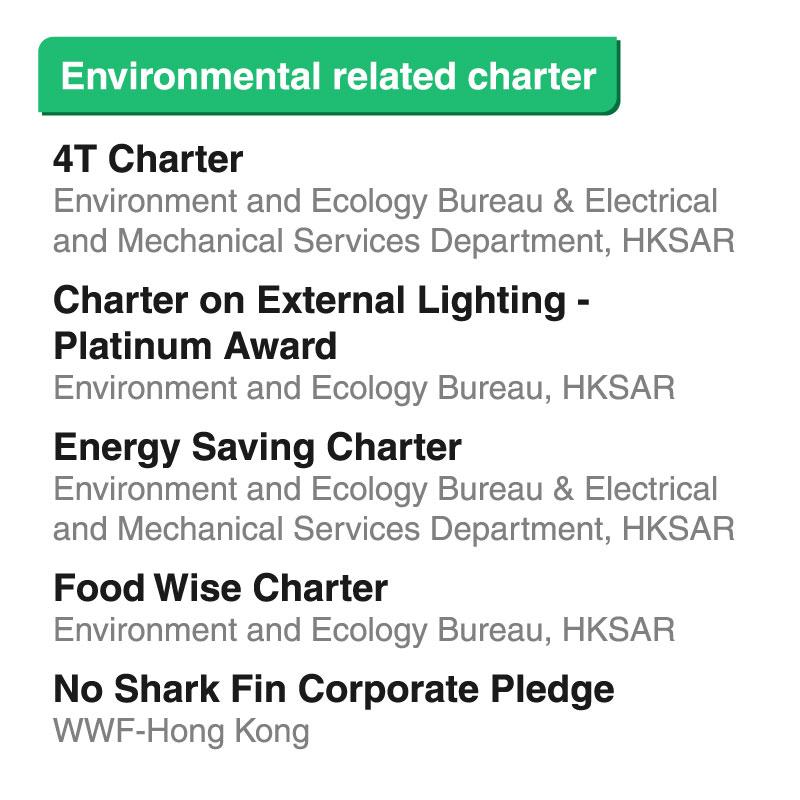Select HKSAR text under External Lighting award
Image resolution: width=800 pixels, height=800 pixels.
(x=618, y=388)
